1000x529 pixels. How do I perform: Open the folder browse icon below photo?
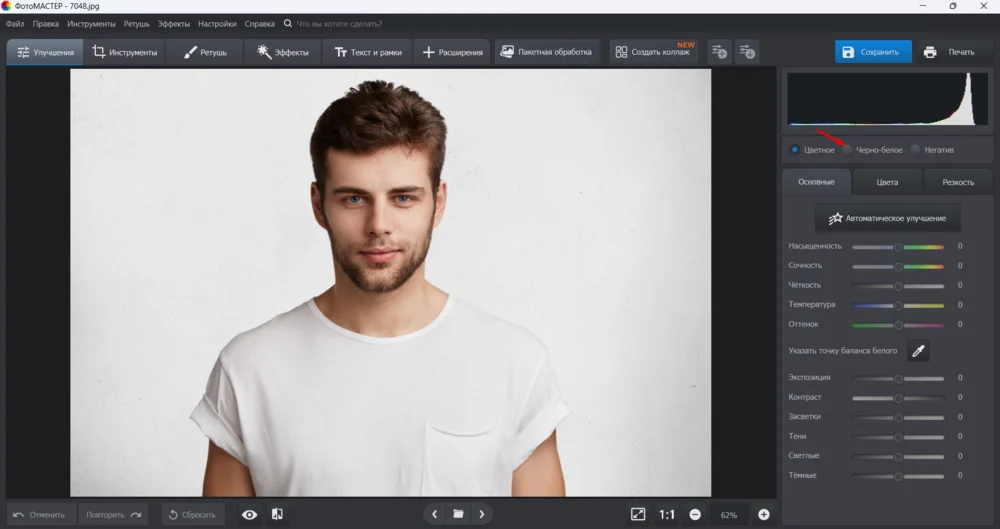click(x=458, y=514)
